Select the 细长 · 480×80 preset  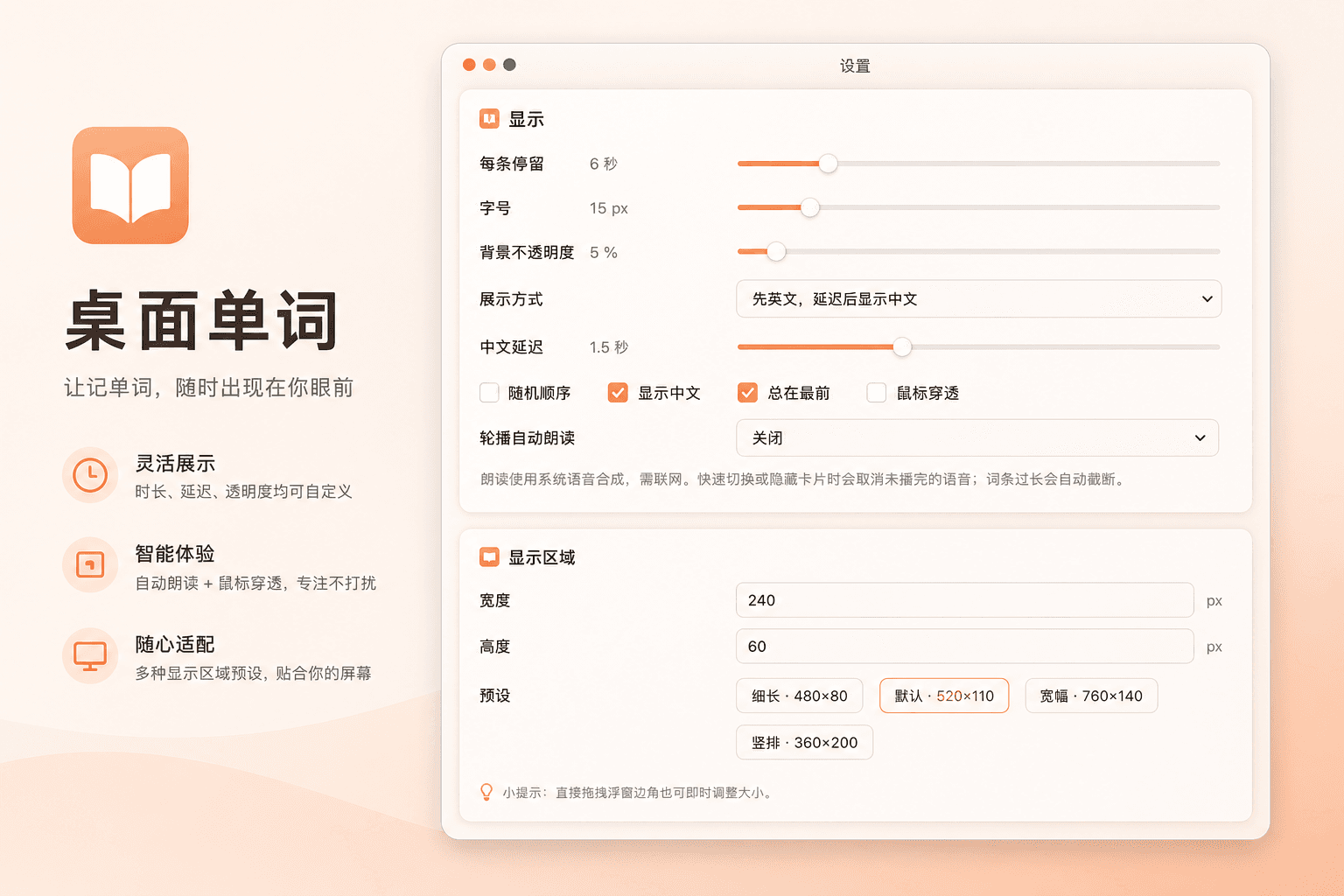(x=800, y=696)
